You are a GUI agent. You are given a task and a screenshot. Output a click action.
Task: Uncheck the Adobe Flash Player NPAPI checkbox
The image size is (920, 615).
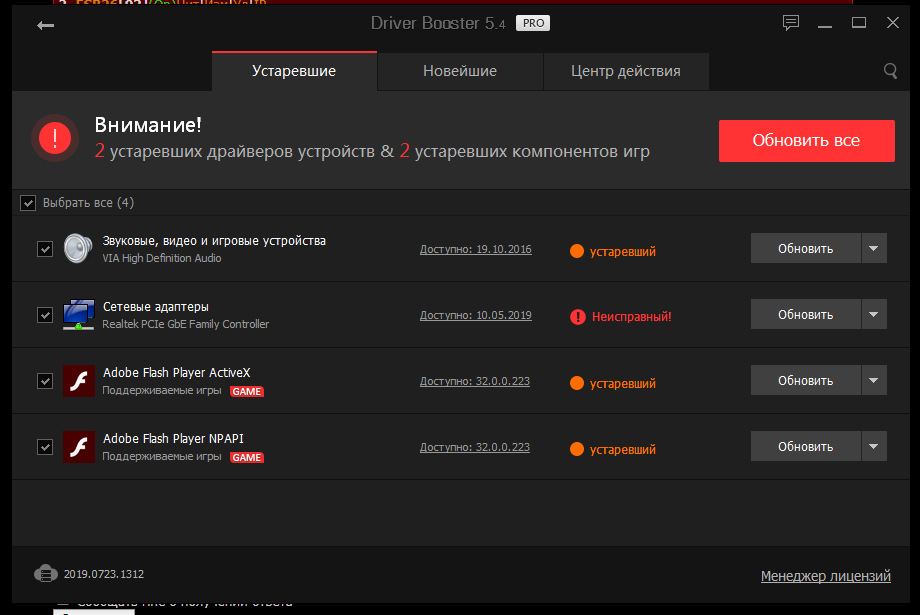click(x=45, y=447)
